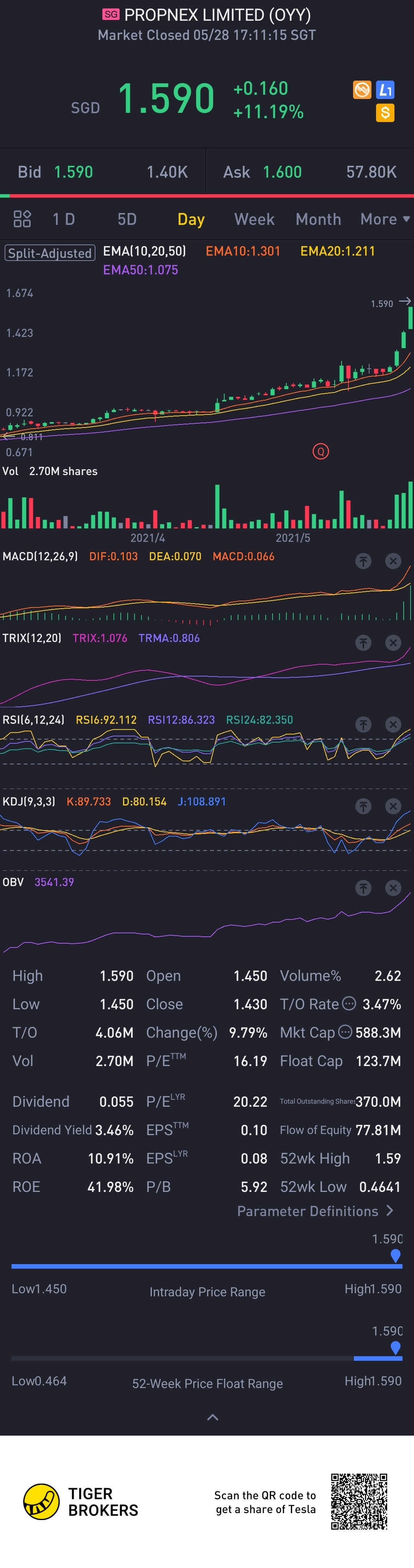This screenshot has height=1568, width=414.
Task: Tap the Flow of Equity 77.81M value
Action: point(378,1130)
